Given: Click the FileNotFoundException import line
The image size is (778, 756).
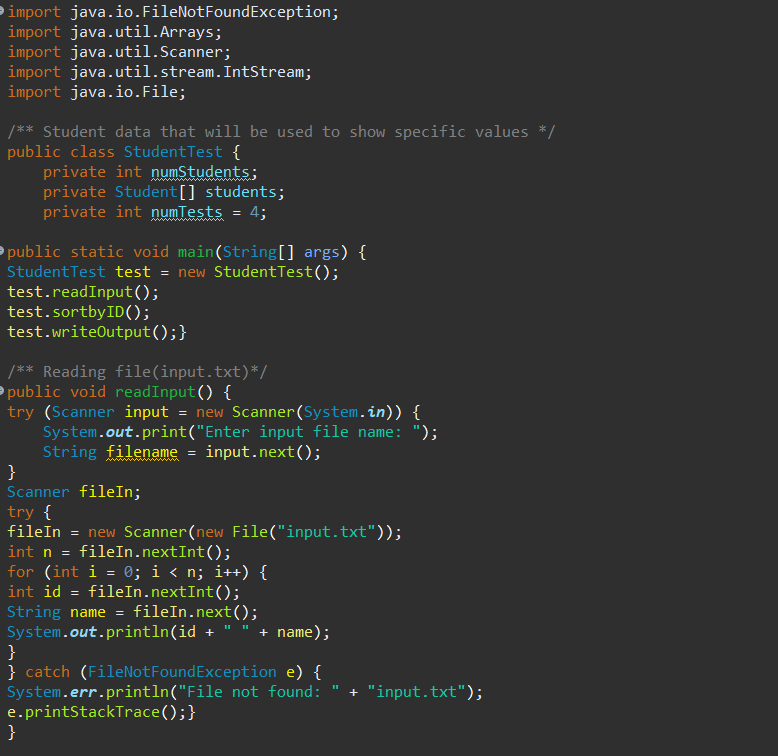Looking at the screenshot, I should coord(173,12).
